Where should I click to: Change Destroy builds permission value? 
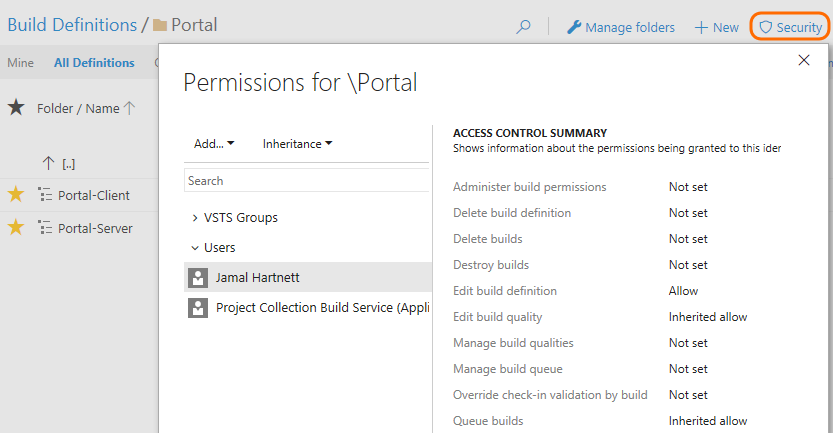coord(688,265)
